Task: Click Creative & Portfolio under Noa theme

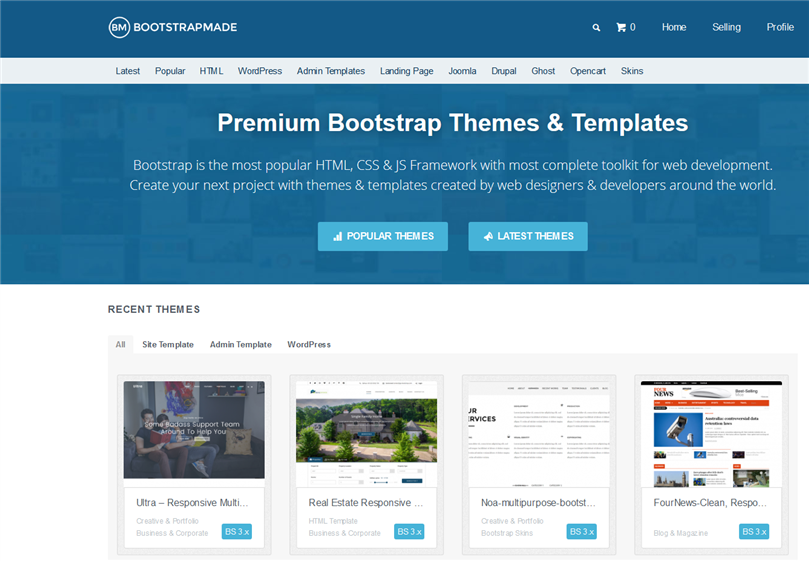Action: (x=512, y=521)
